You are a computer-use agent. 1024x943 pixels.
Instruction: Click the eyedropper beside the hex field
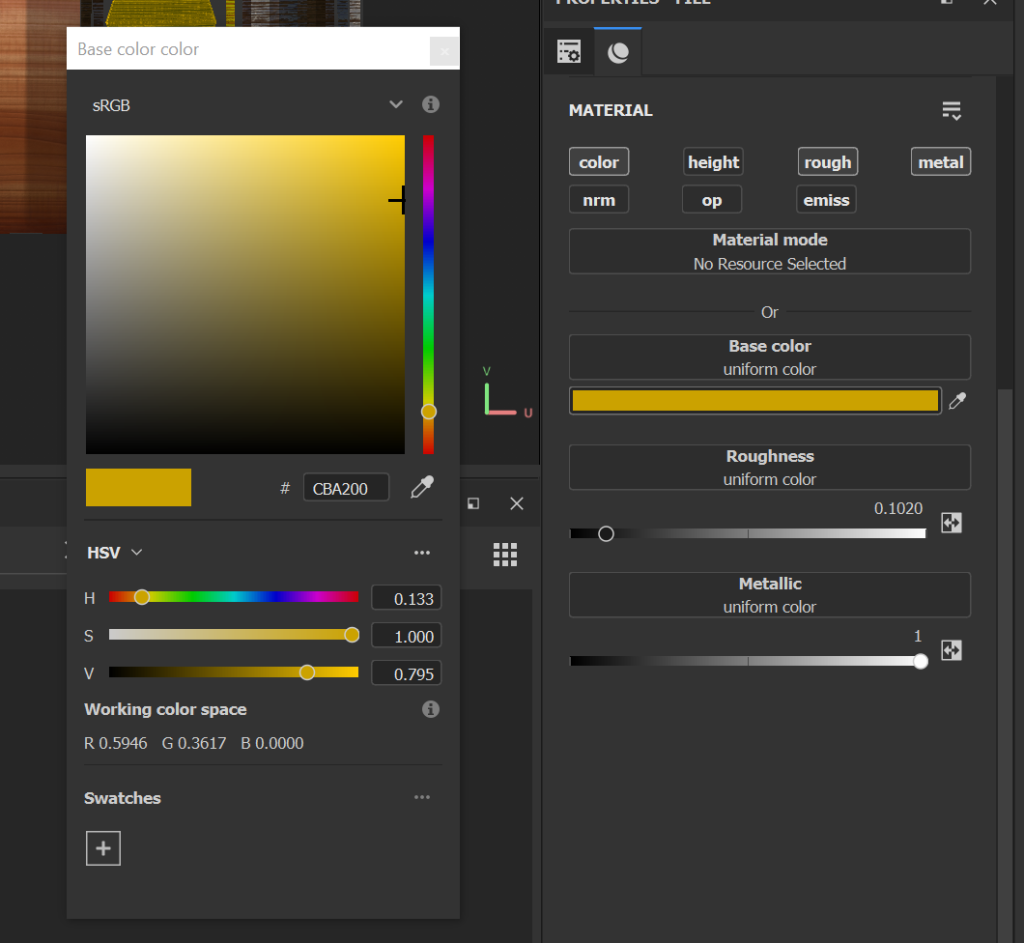423,488
